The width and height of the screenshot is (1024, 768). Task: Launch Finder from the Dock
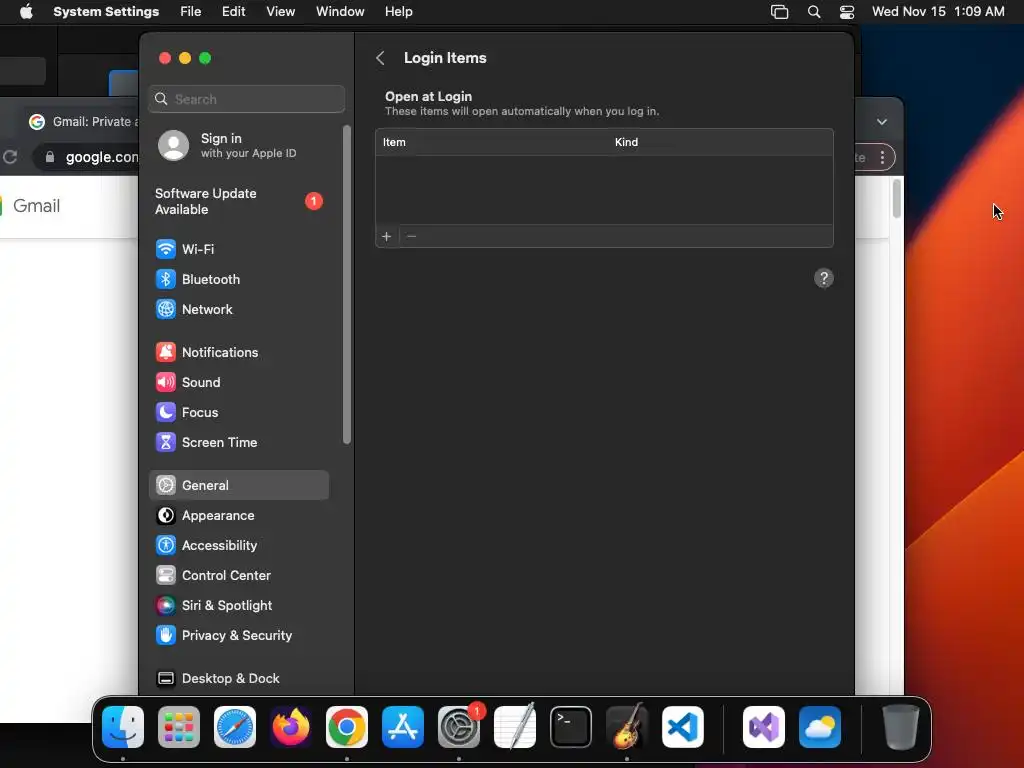coord(123,727)
